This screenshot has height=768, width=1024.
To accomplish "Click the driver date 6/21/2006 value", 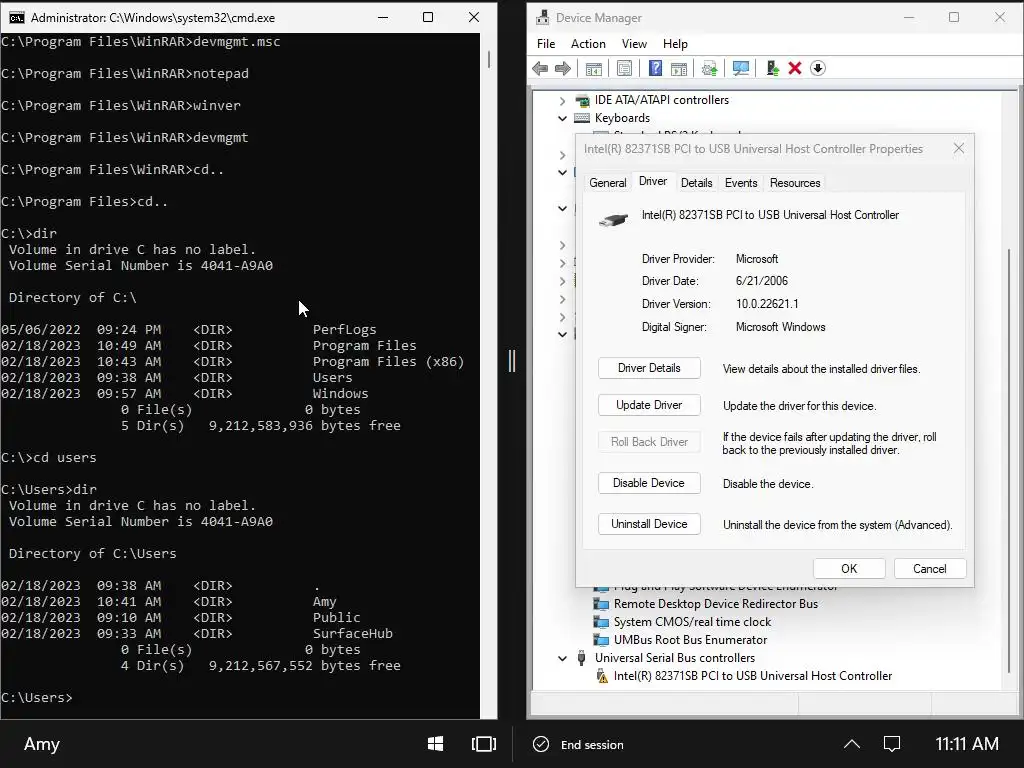I will click(761, 281).
